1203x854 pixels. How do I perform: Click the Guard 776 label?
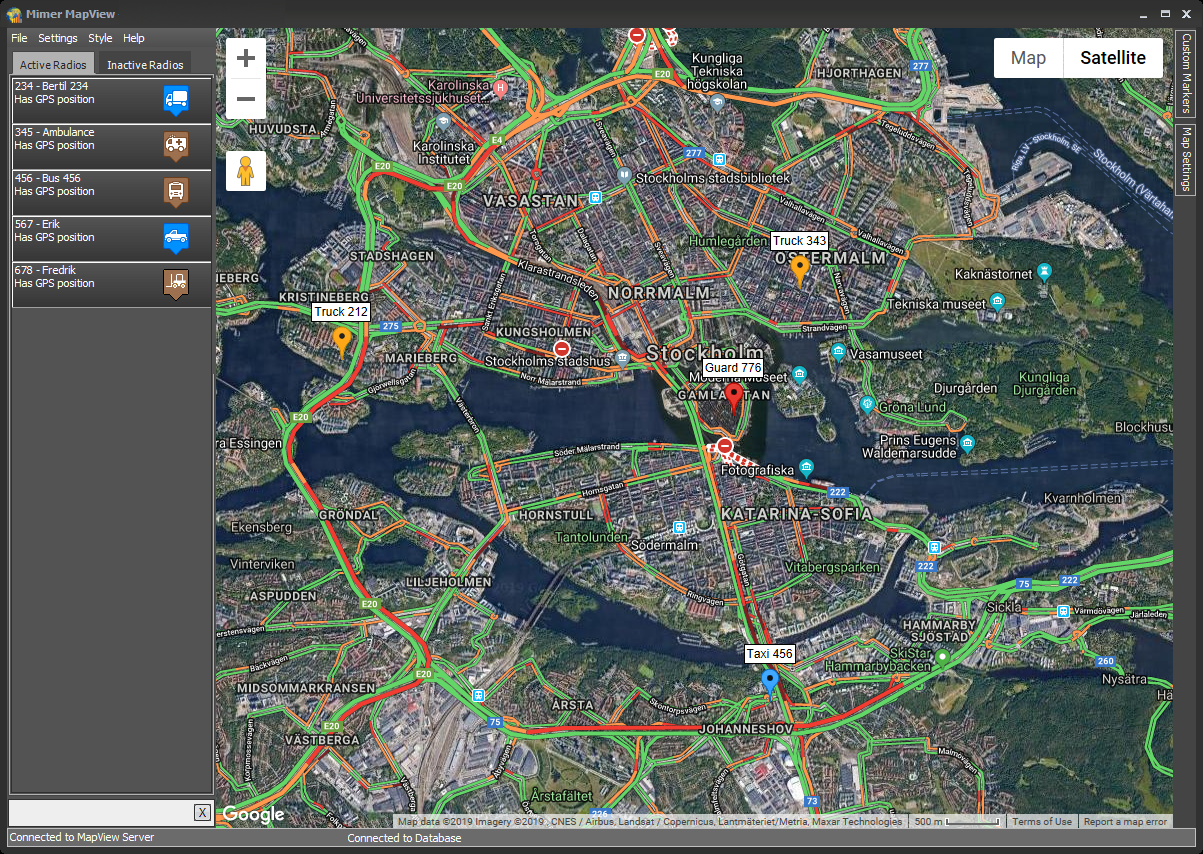coord(733,368)
